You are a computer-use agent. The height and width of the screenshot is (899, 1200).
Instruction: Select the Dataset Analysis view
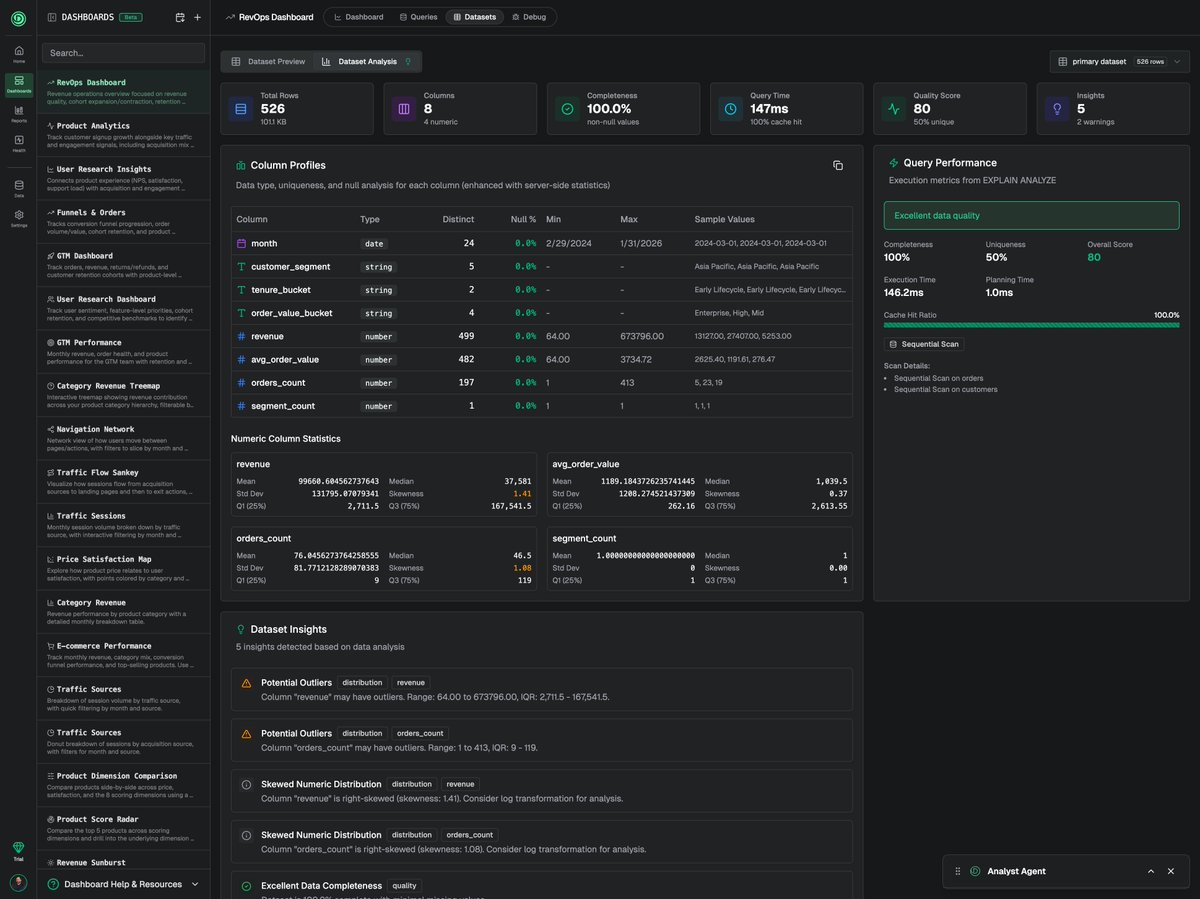[x=366, y=62]
